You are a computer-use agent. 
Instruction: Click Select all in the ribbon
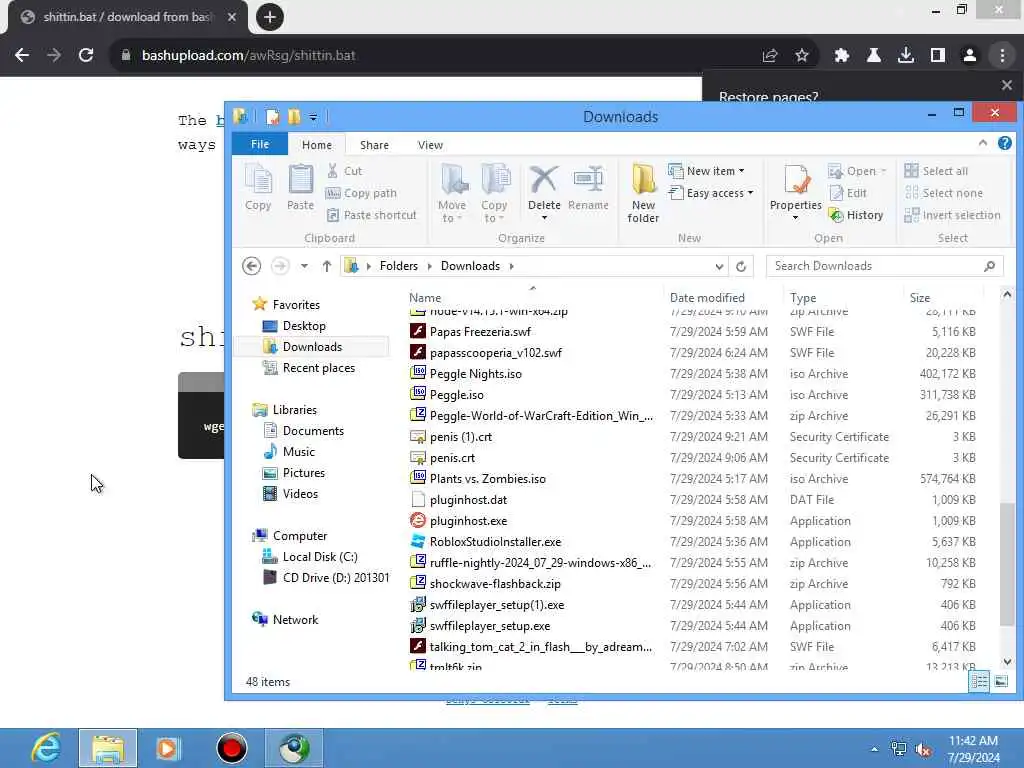[x=936, y=171]
